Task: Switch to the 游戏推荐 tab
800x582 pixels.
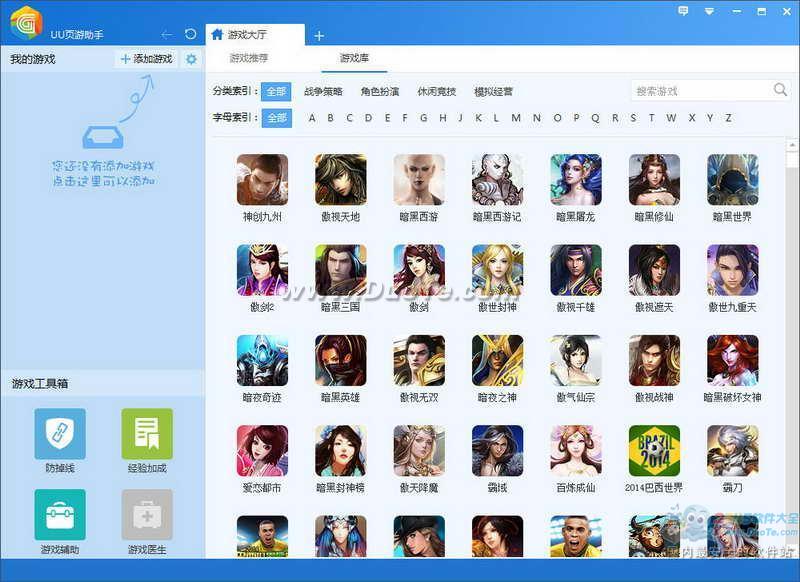Action: click(x=249, y=58)
